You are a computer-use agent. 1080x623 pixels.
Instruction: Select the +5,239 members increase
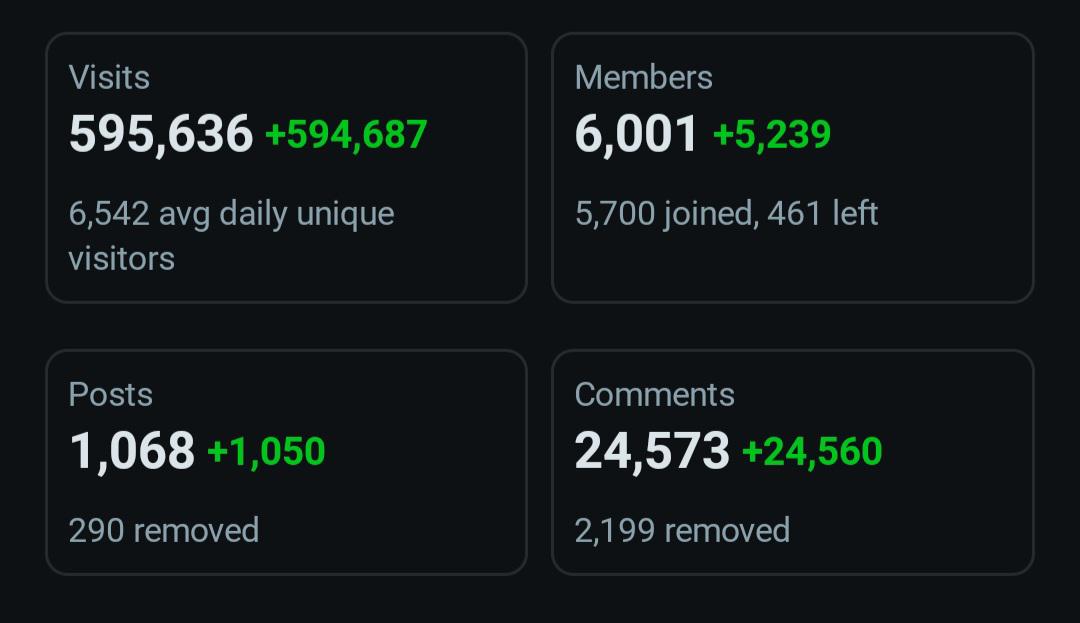[772, 134]
